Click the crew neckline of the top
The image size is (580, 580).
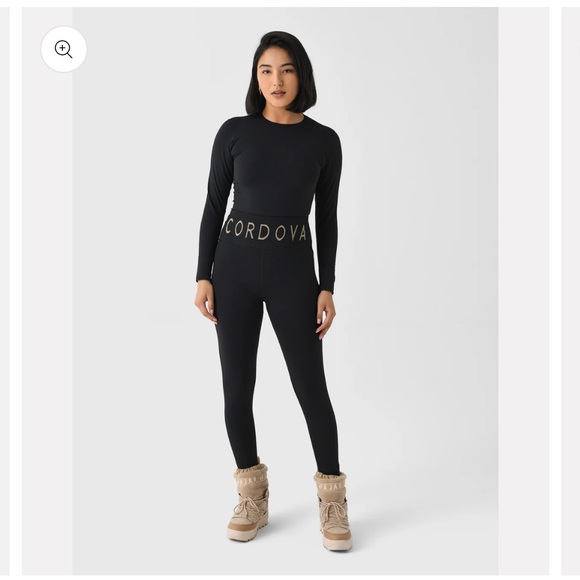(x=284, y=120)
